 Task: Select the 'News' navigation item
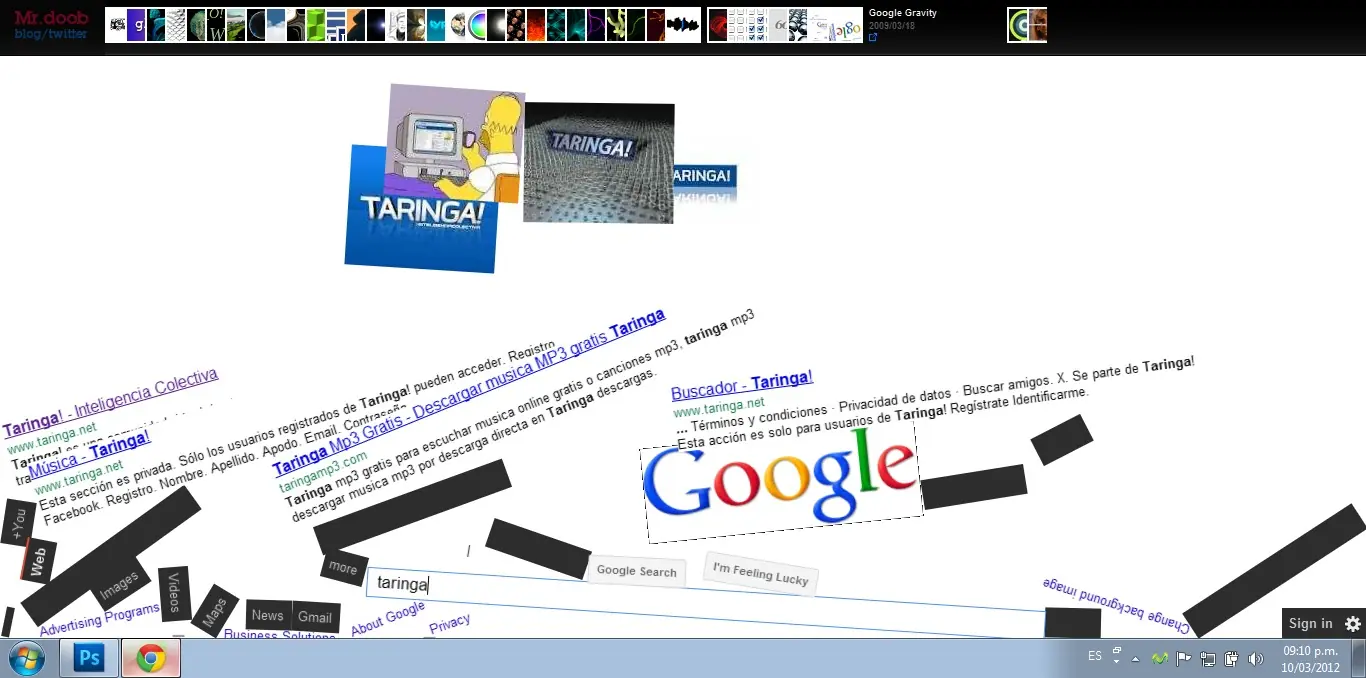268,615
